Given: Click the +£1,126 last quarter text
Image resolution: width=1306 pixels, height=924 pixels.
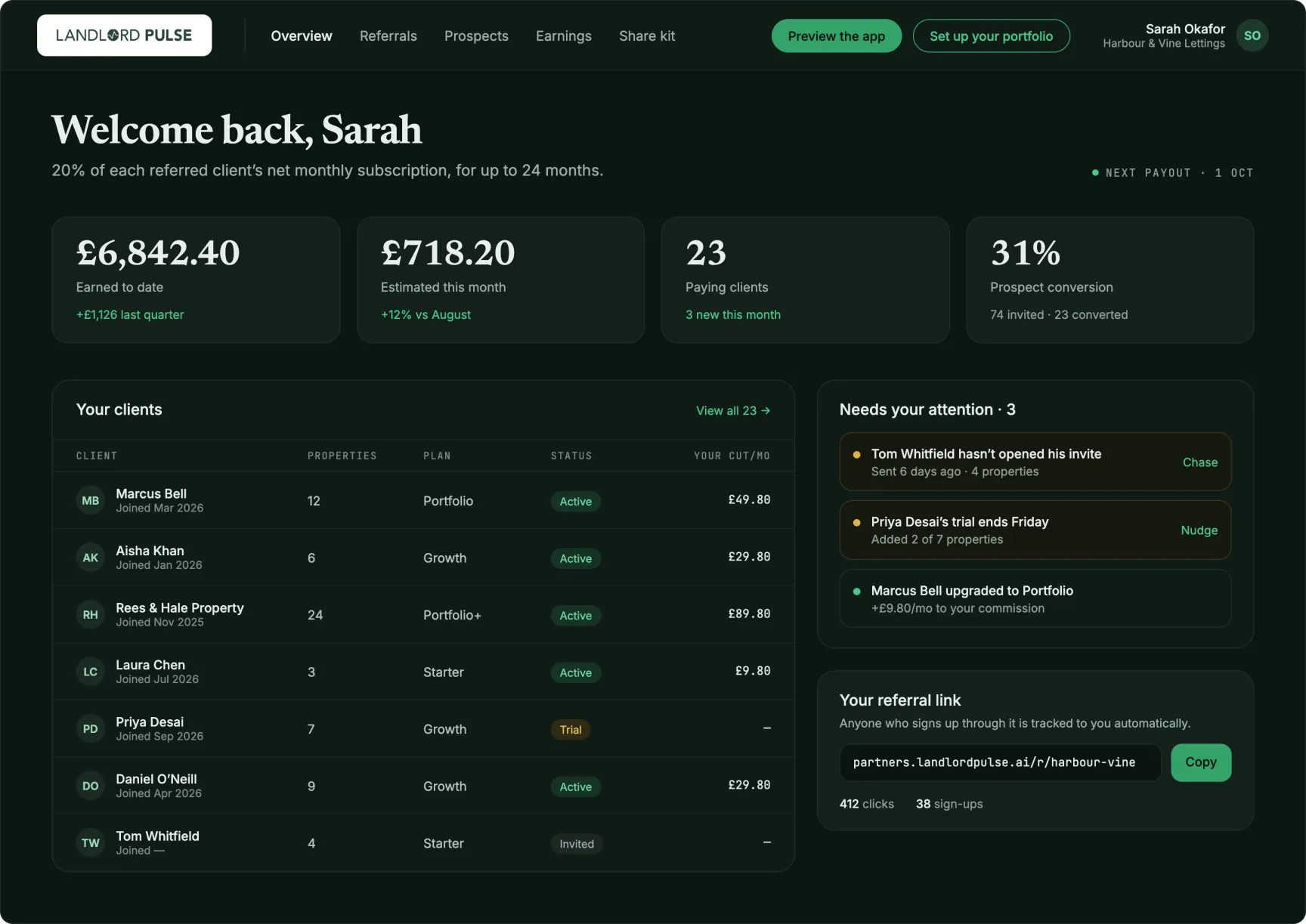Looking at the screenshot, I should tap(130, 314).
